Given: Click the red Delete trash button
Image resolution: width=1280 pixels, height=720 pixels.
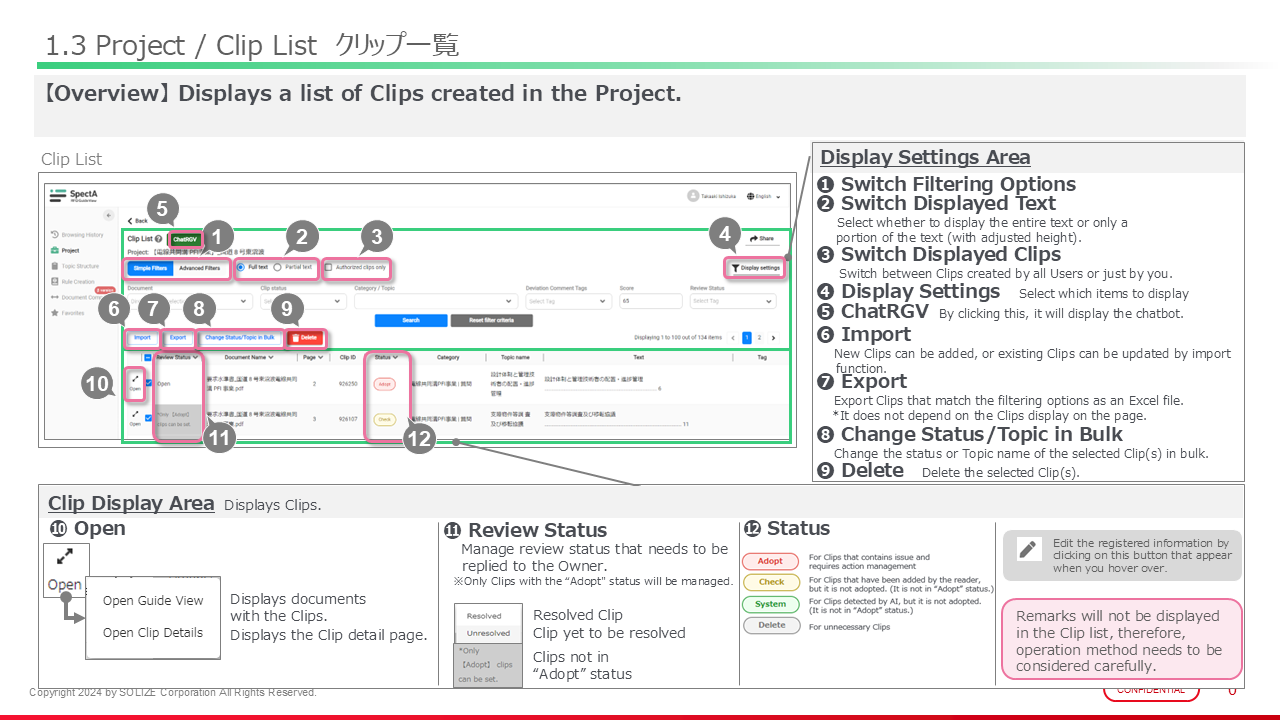Looking at the screenshot, I should (304, 338).
